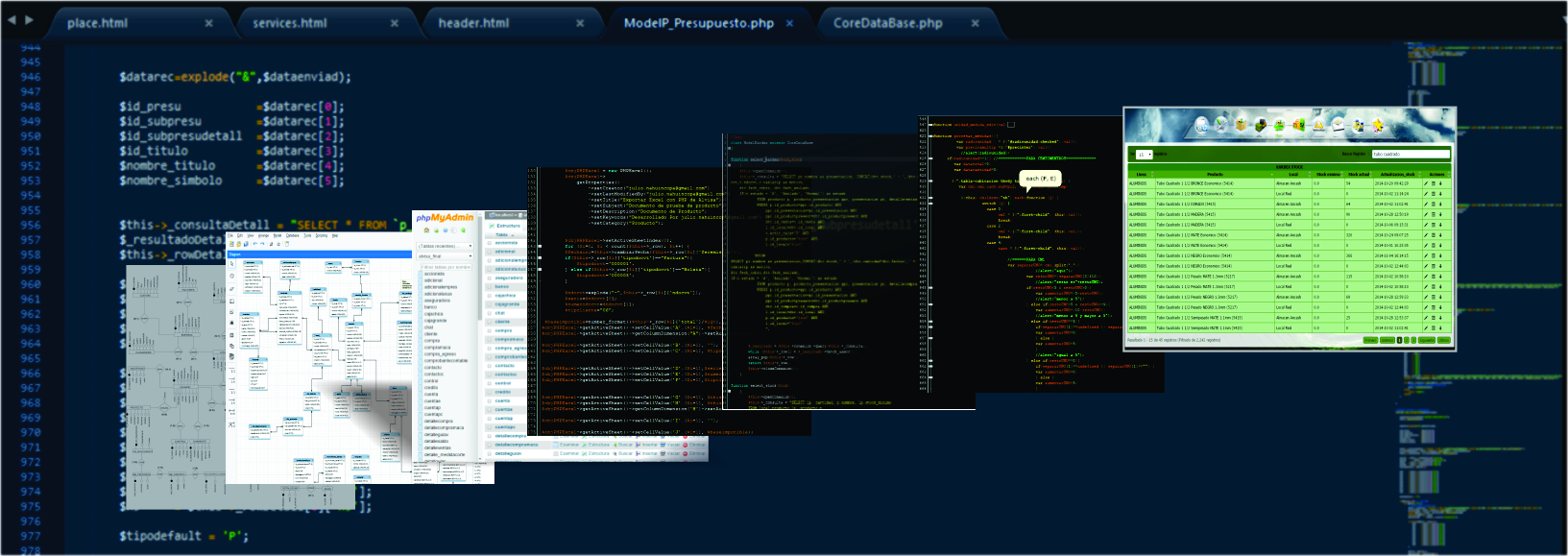
Task: Open the olfesa_final database dropdown
Action: (445, 256)
